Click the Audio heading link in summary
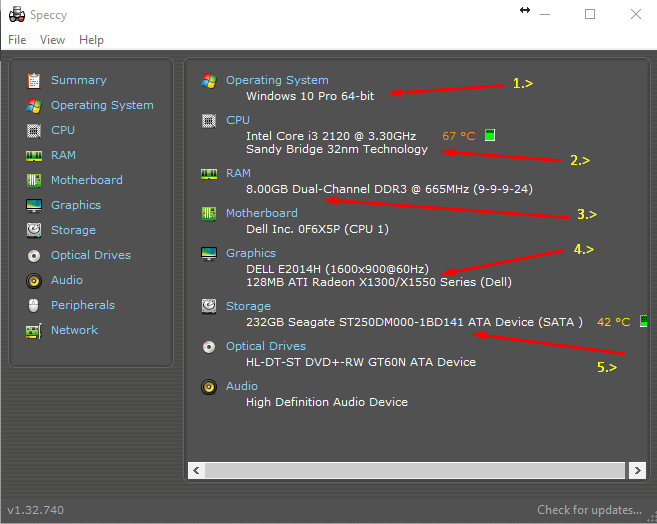Screen dimensions: 657x524 [x=242, y=386]
